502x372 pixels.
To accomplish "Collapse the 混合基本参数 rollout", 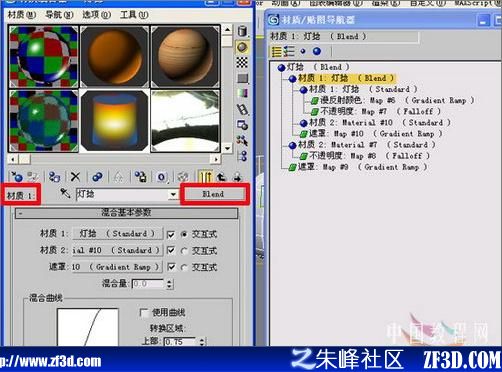I will coord(126,213).
